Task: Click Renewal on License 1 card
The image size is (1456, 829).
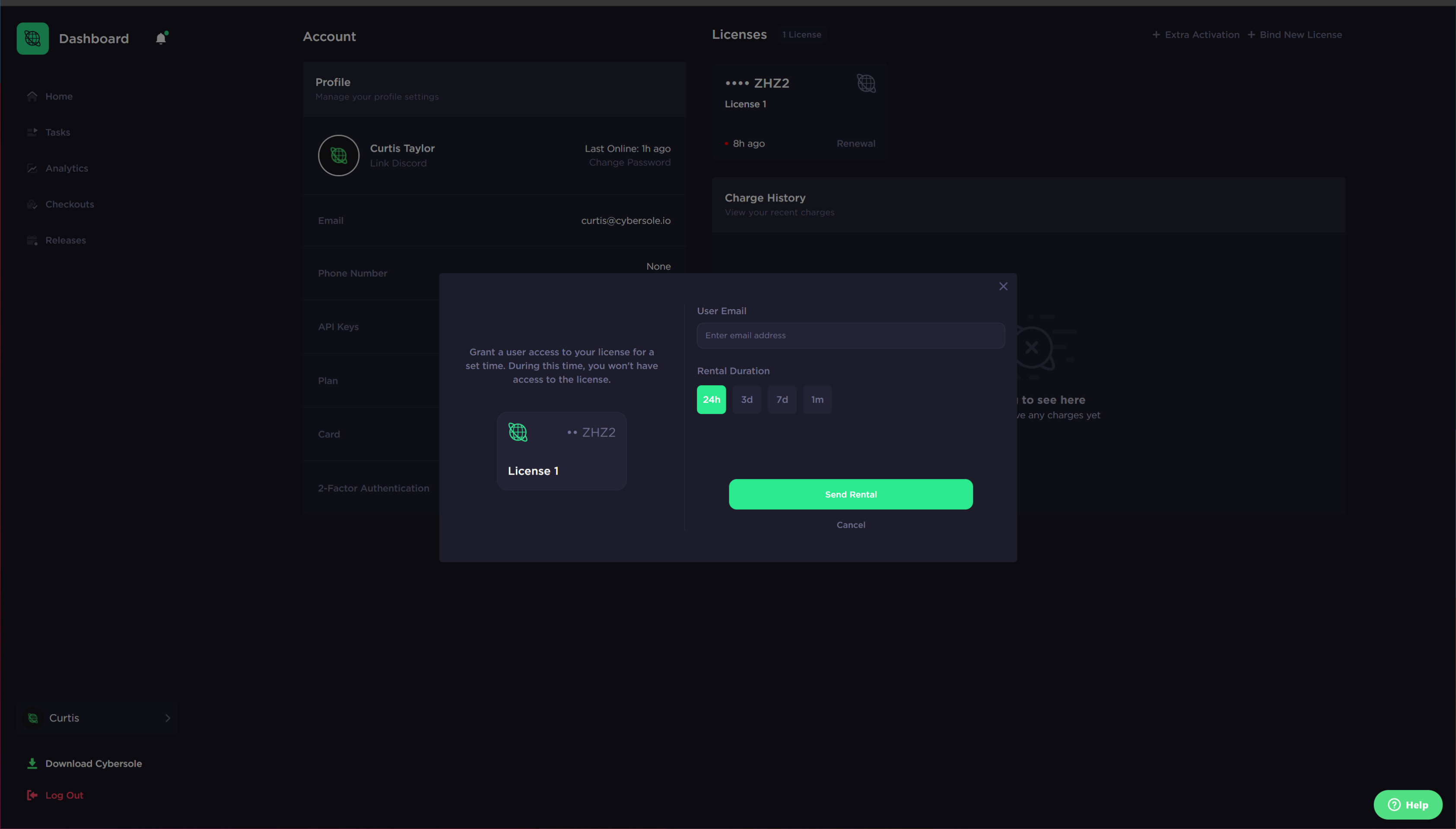Action: click(x=856, y=143)
